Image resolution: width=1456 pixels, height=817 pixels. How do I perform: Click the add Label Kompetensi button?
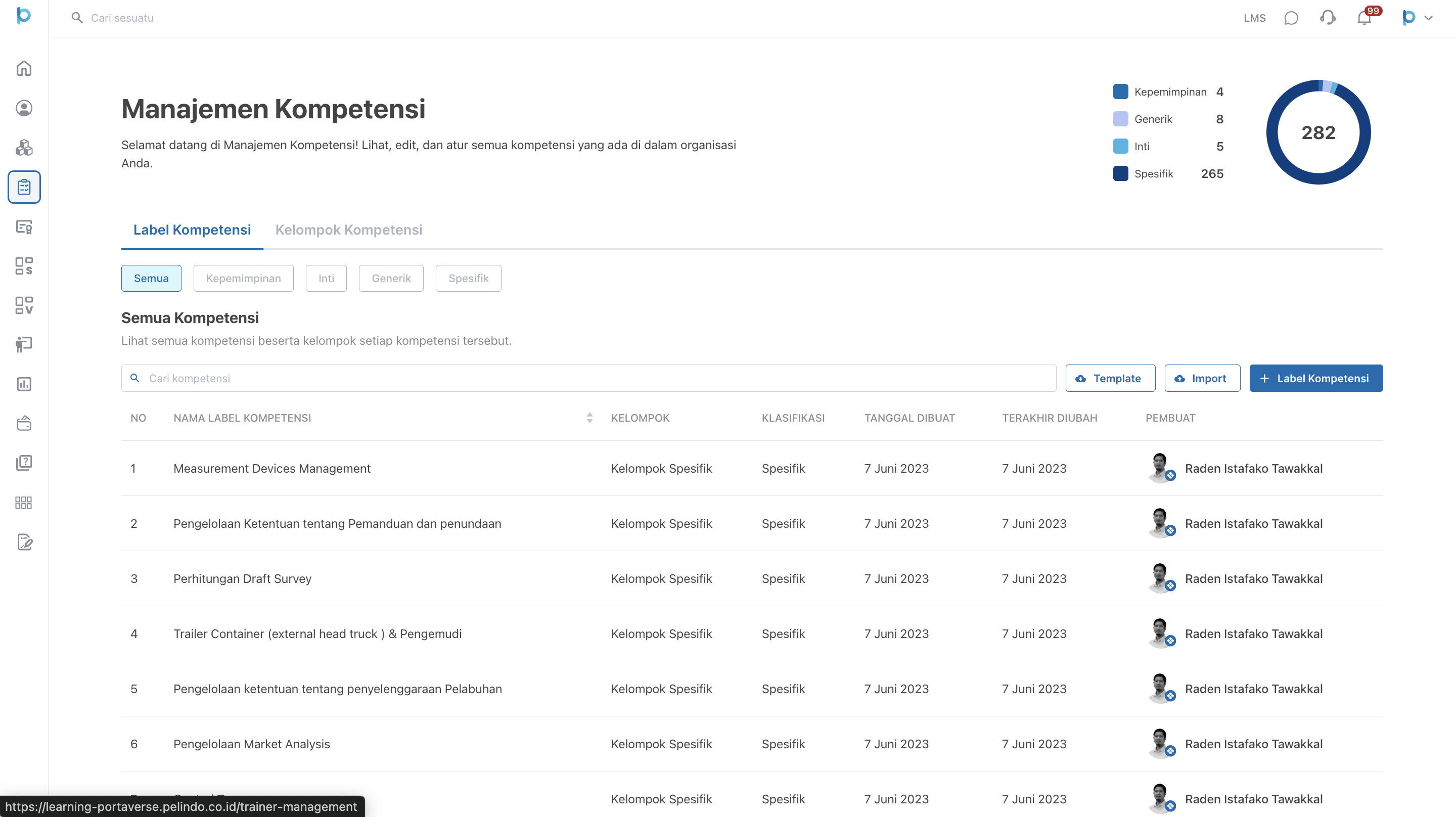tap(1316, 378)
